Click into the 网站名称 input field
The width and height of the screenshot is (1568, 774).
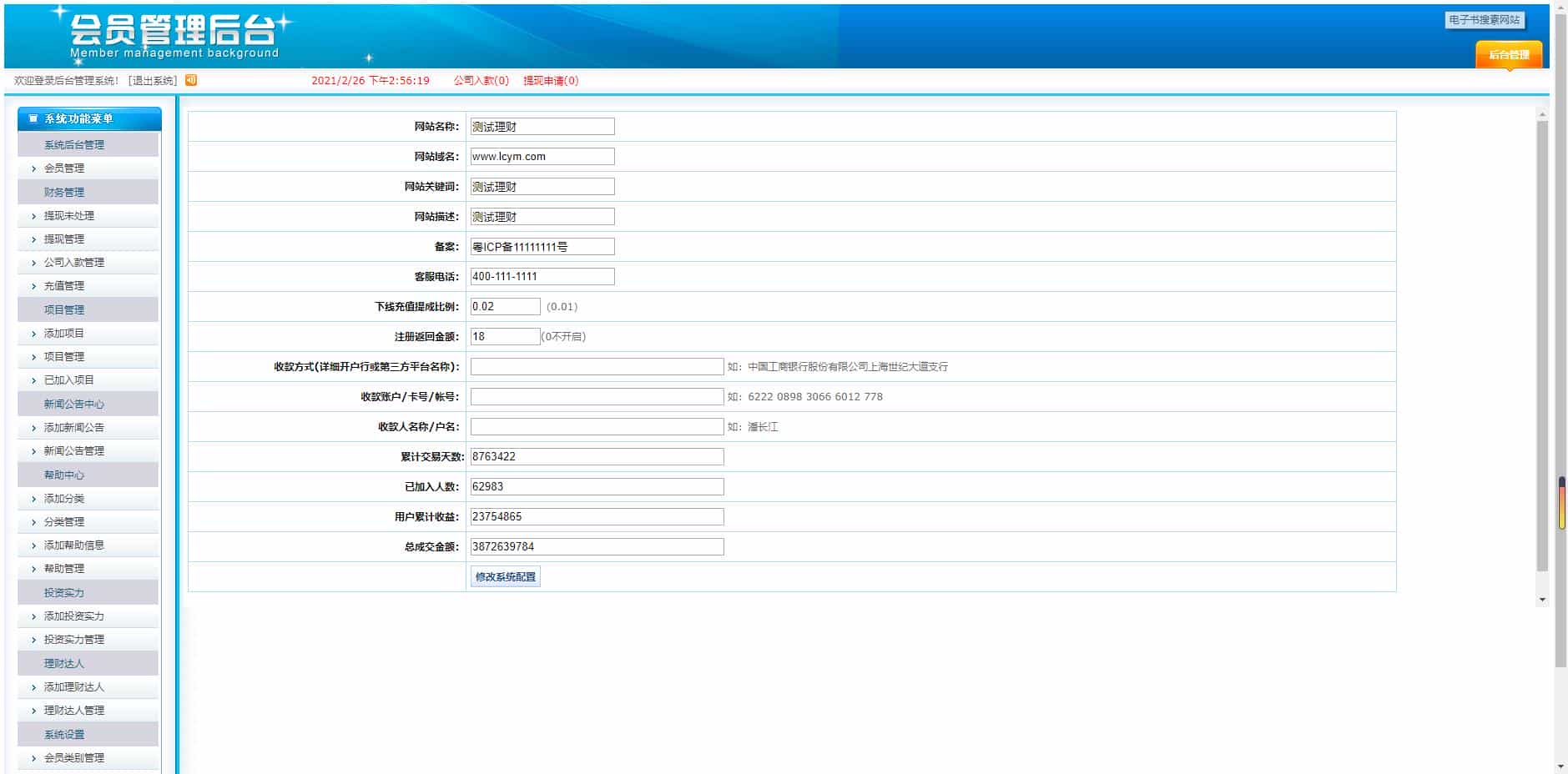(x=542, y=126)
